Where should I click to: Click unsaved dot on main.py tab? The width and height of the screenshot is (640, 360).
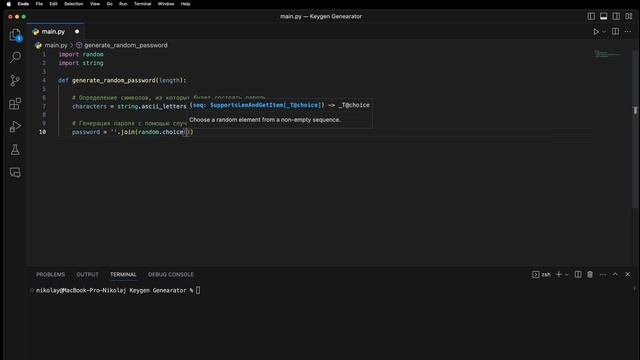(x=77, y=31)
